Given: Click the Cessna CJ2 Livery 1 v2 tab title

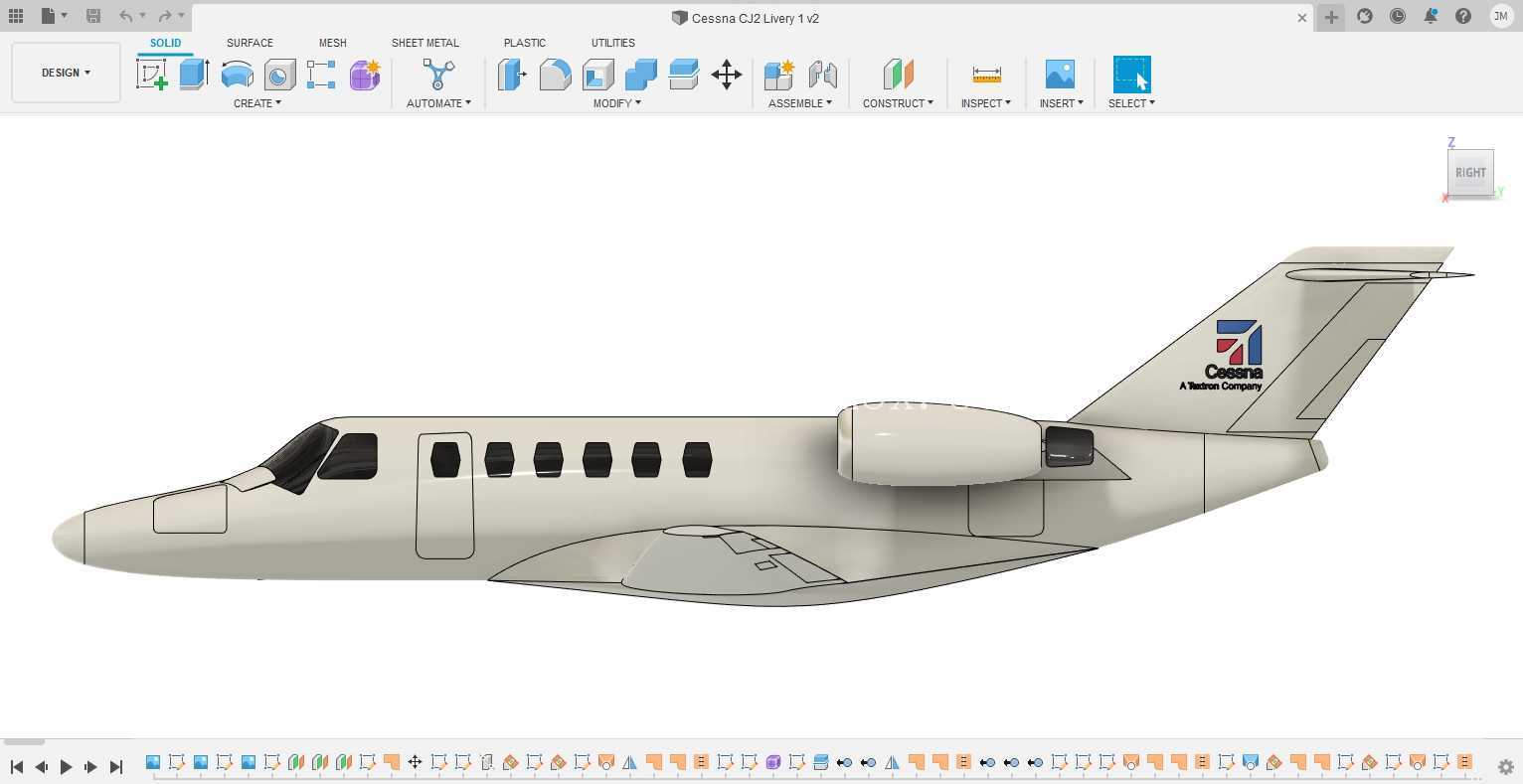Looking at the screenshot, I should 756,18.
